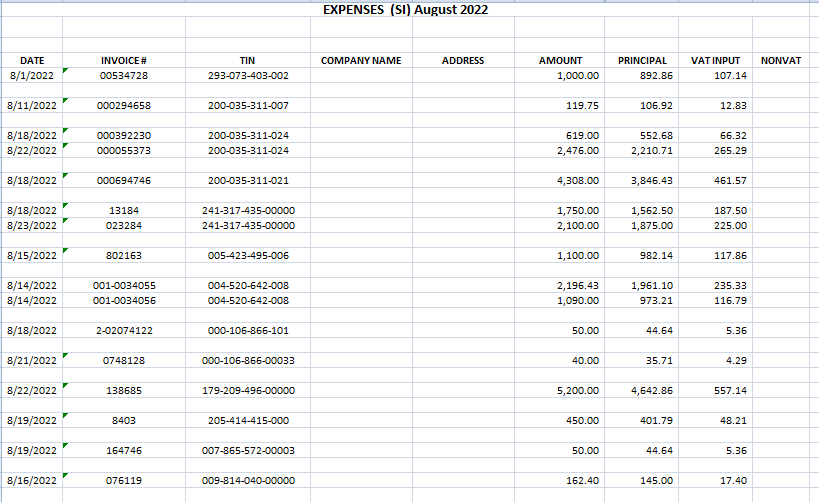Select empty company name cell for invoice 802163
The height and width of the screenshot is (502, 819).
(361, 255)
